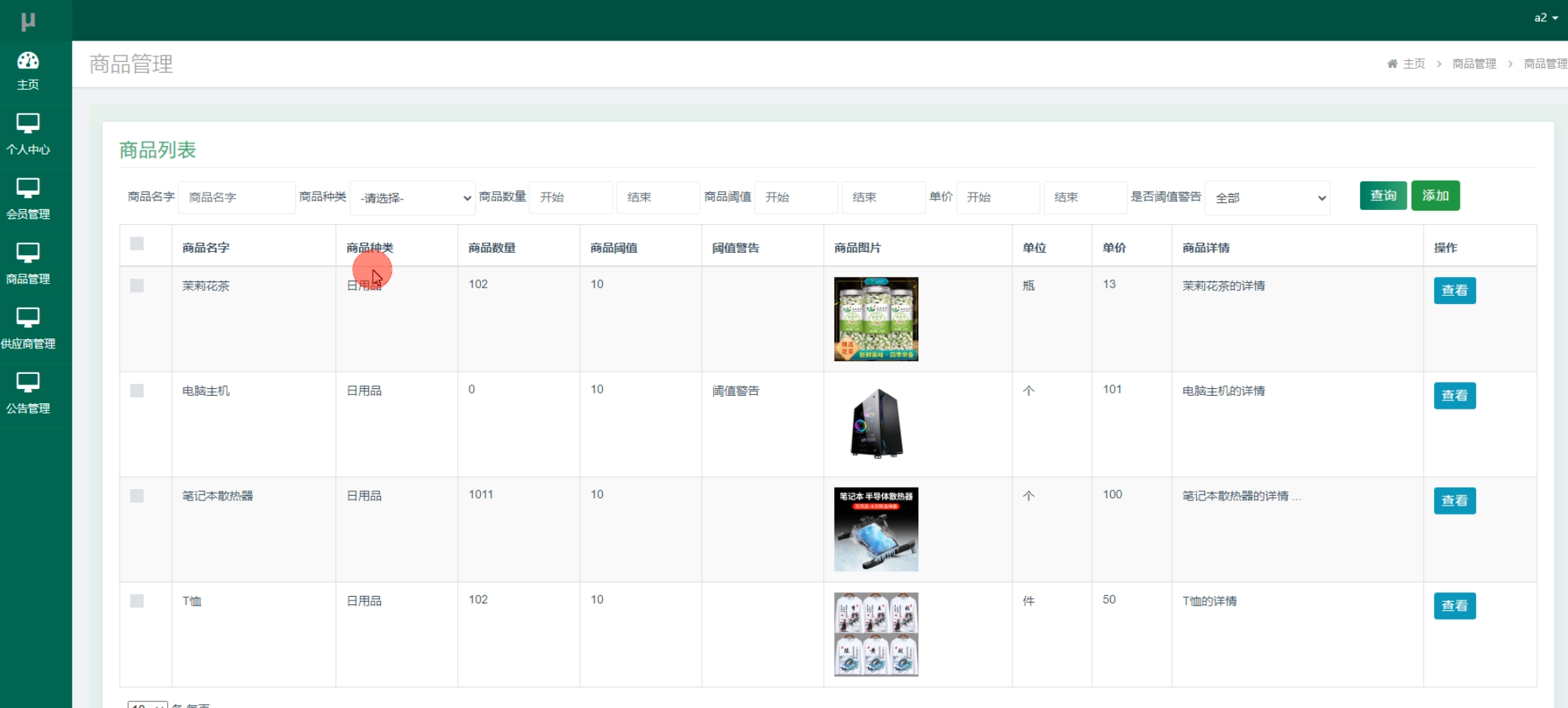Click 商品管理 in the breadcrumb trail

point(1473,63)
